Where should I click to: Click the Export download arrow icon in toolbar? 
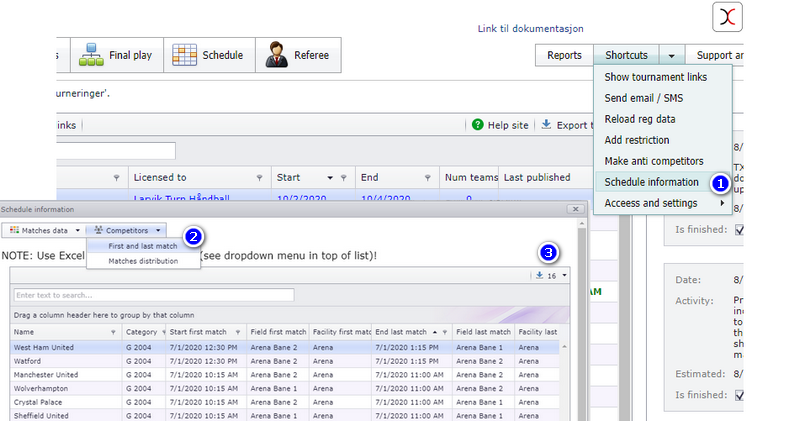[546, 124]
